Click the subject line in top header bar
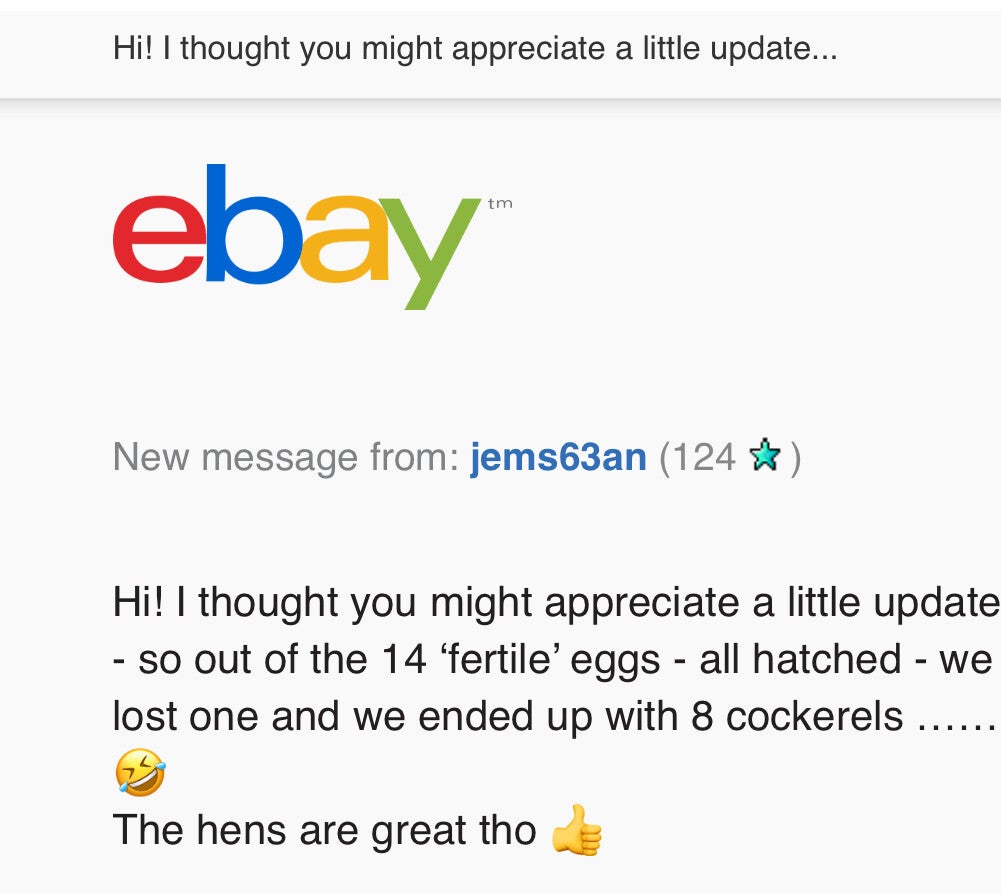1001x893 pixels. point(475,49)
